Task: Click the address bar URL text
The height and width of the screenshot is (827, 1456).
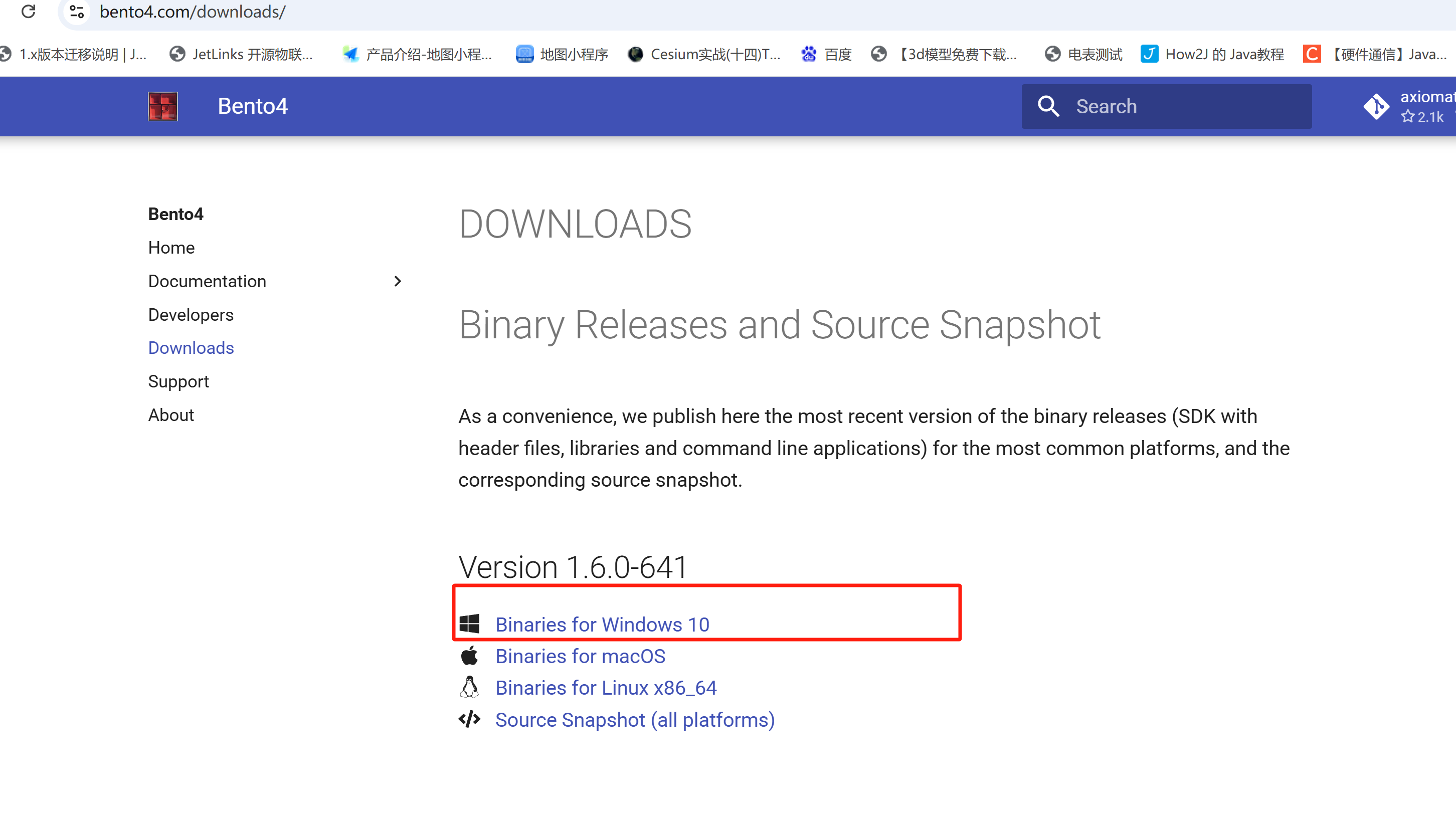Action: coord(193,12)
